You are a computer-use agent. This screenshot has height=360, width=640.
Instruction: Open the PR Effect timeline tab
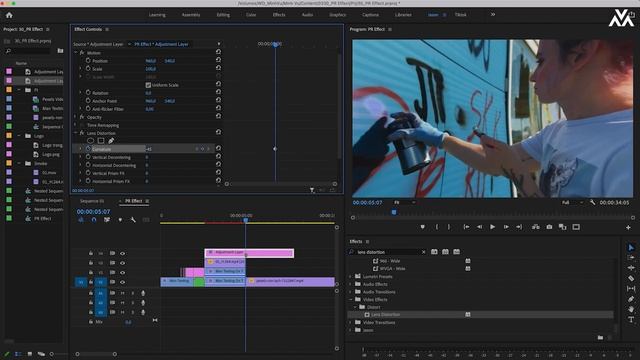tap(133, 201)
